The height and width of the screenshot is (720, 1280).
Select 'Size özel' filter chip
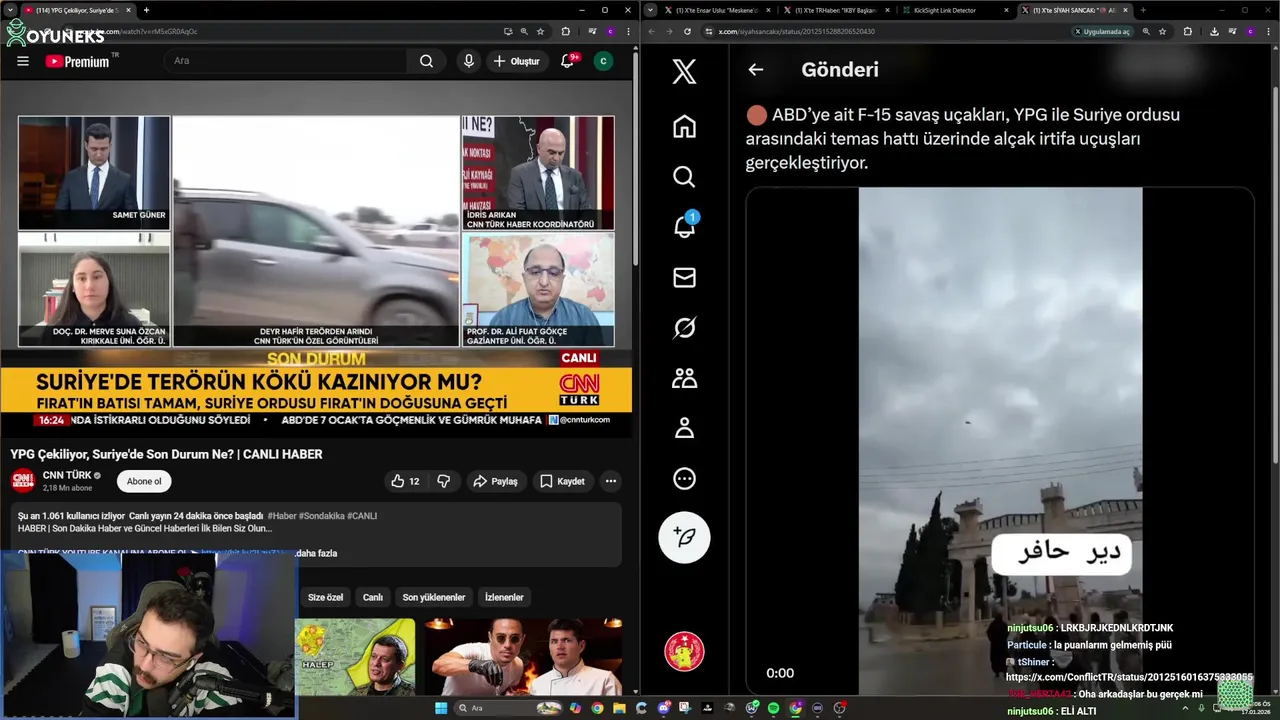325,597
